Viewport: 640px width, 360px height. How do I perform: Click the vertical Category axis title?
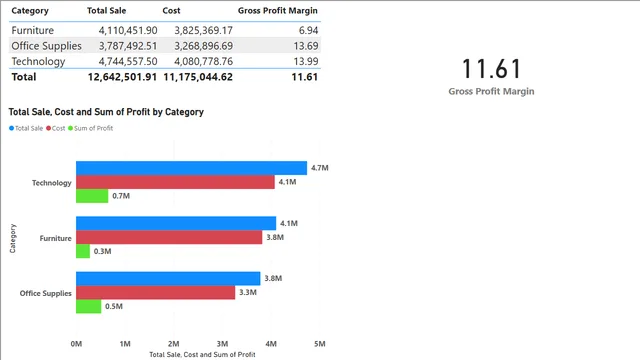(13, 238)
